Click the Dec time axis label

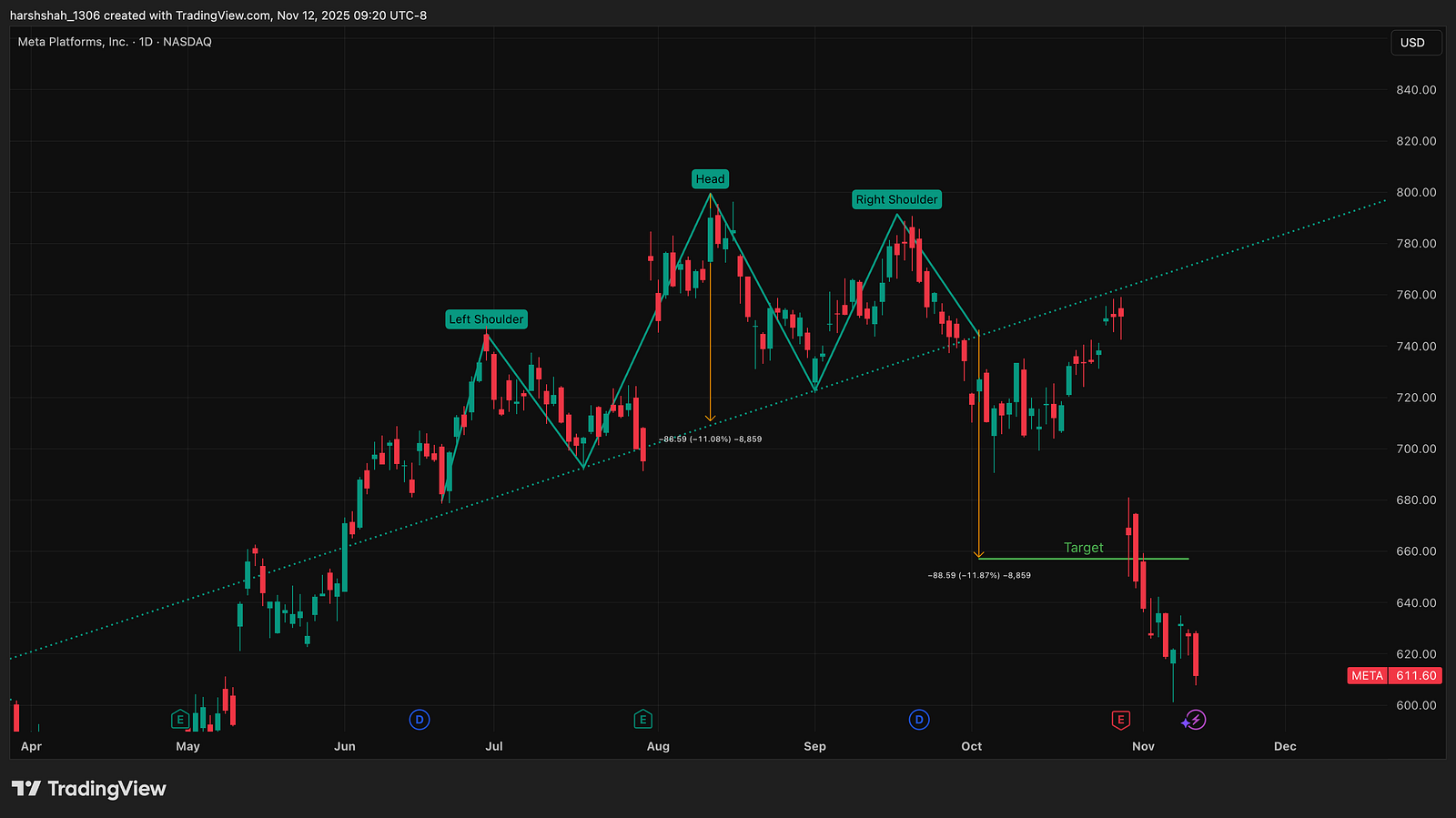point(1285,746)
